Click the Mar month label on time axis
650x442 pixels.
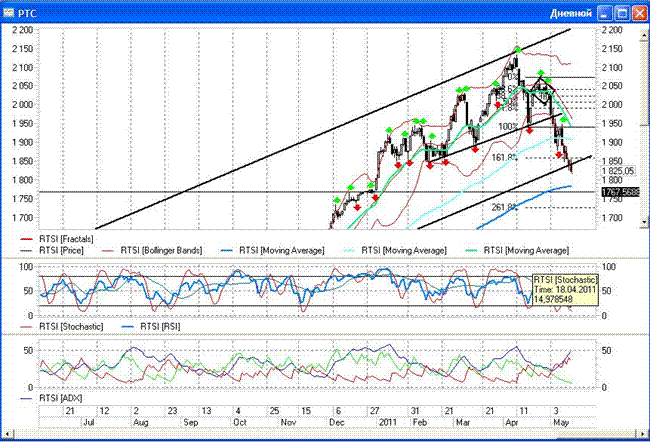[463, 422]
